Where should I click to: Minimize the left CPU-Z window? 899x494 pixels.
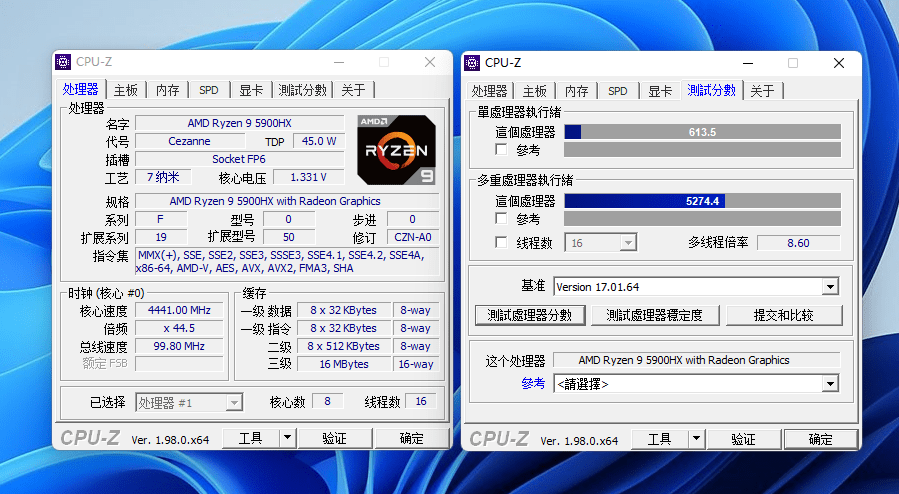pos(339,62)
